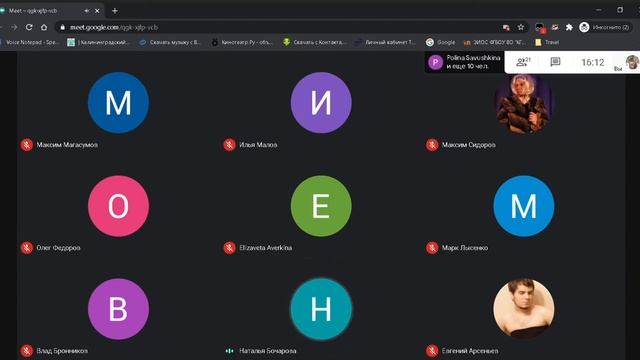
Task: Open the participants list icon
Action: [522, 62]
